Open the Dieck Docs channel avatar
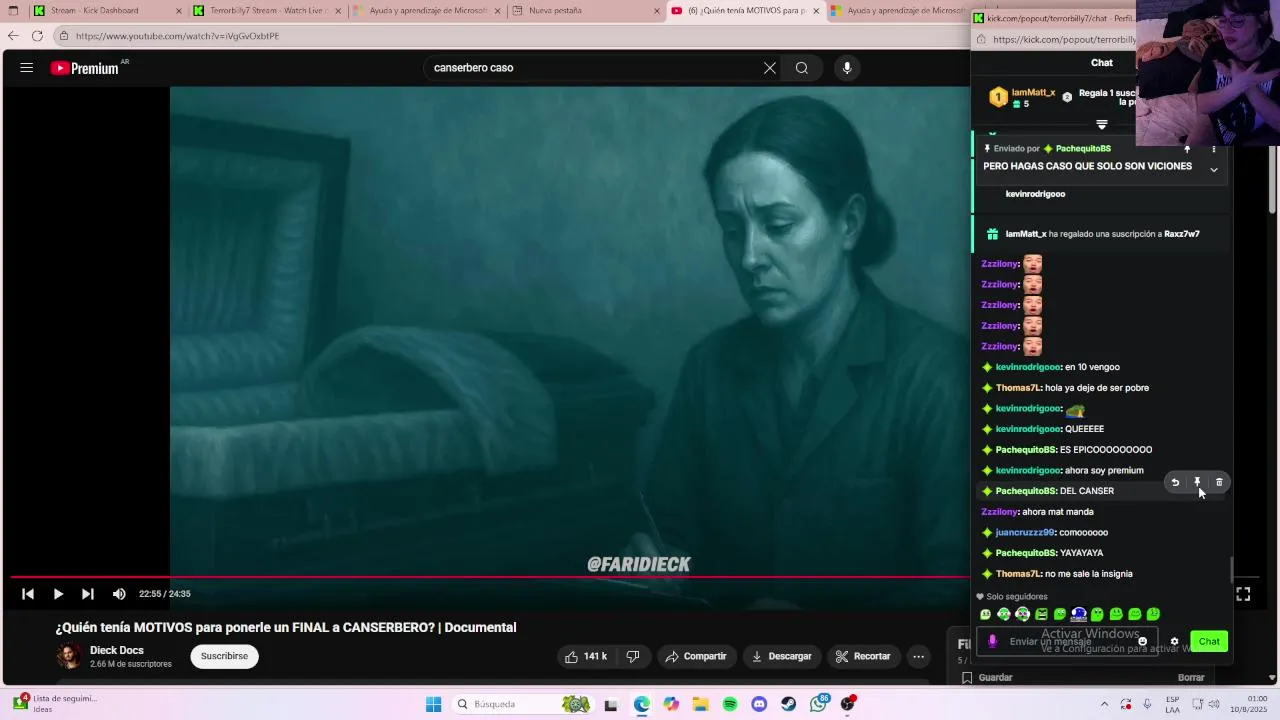The image size is (1280, 720). tap(69, 656)
